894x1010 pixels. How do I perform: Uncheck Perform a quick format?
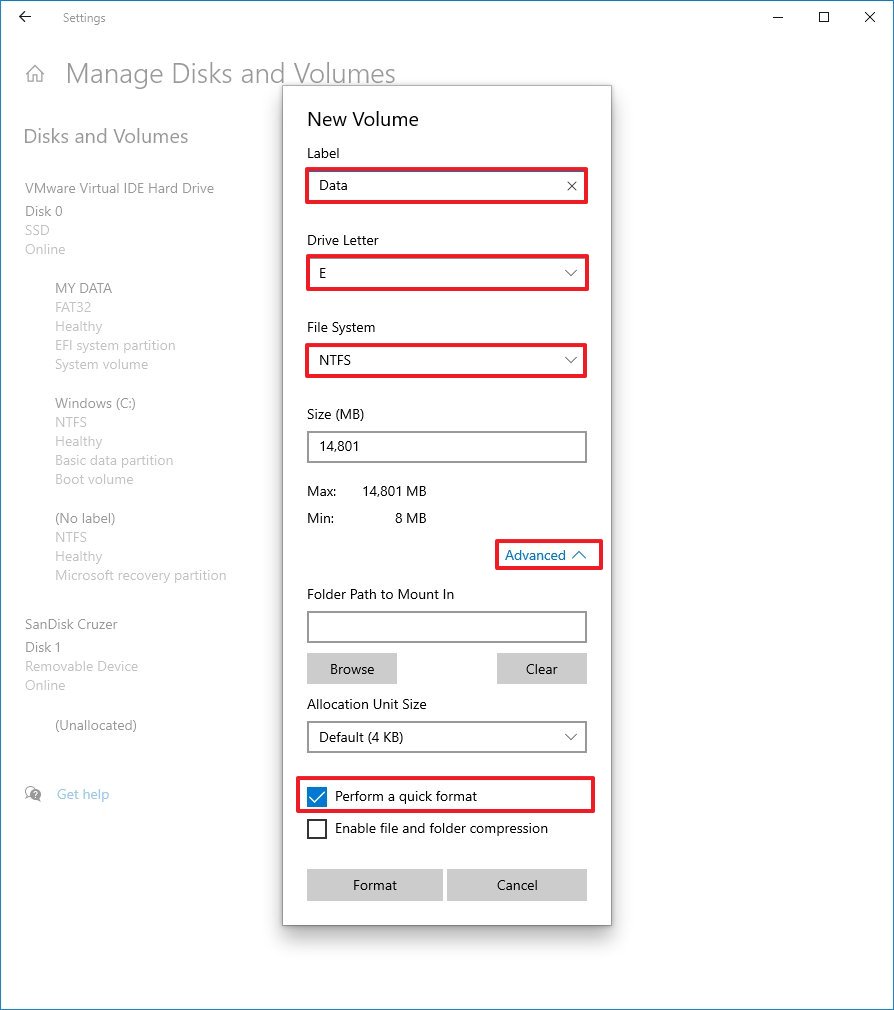pyautogui.click(x=317, y=796)
